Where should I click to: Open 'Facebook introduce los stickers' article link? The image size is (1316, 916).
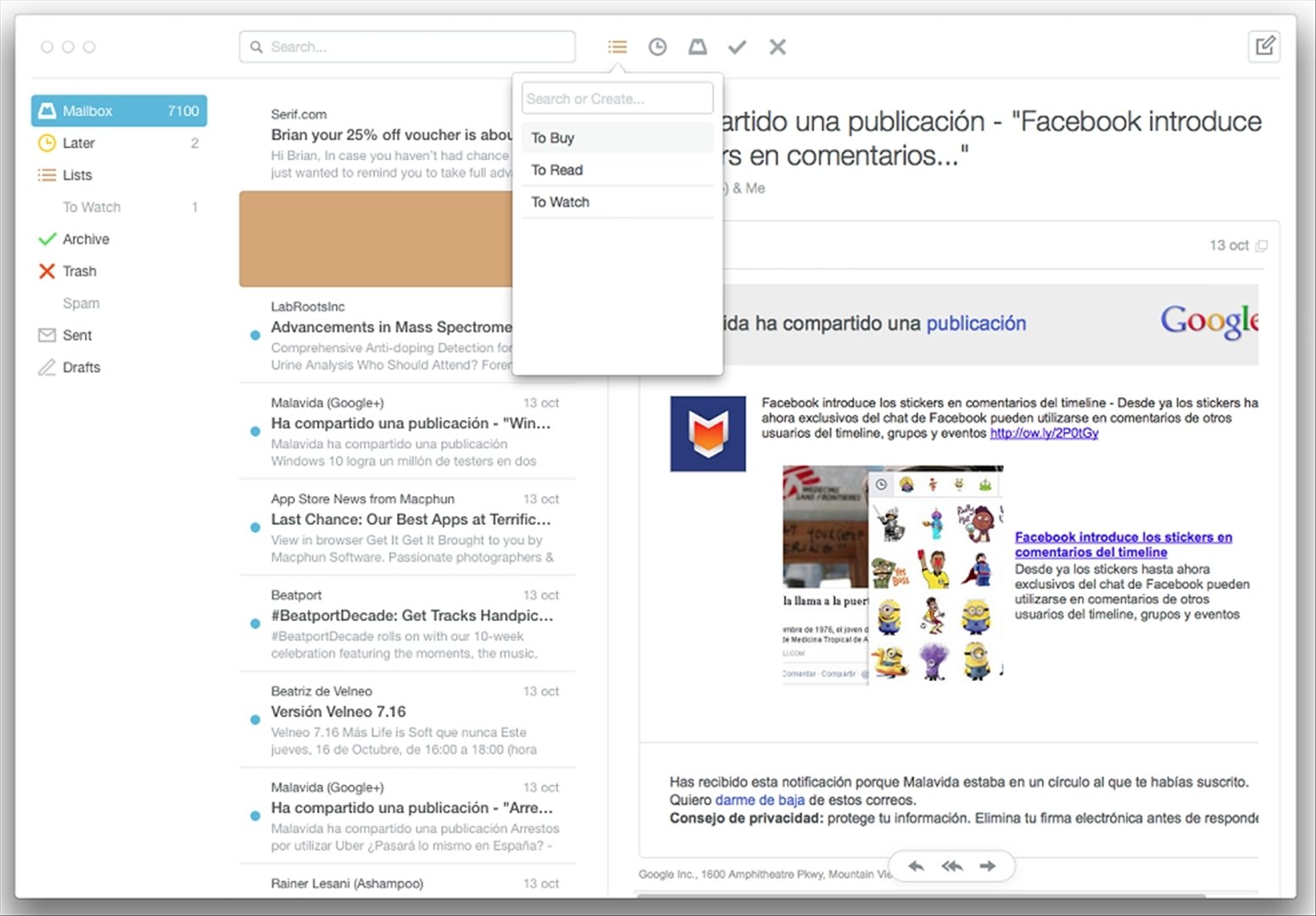(x=1124, y=545)
